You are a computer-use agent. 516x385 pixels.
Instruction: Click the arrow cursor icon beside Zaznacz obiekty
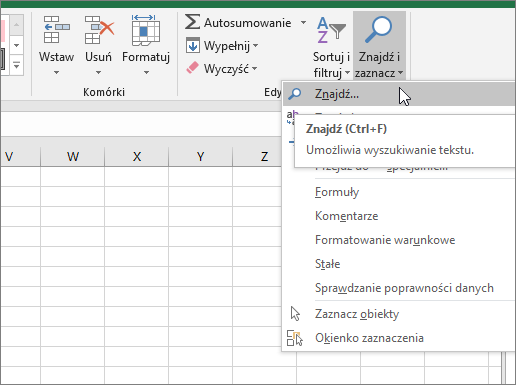click(x=295, y=314)
